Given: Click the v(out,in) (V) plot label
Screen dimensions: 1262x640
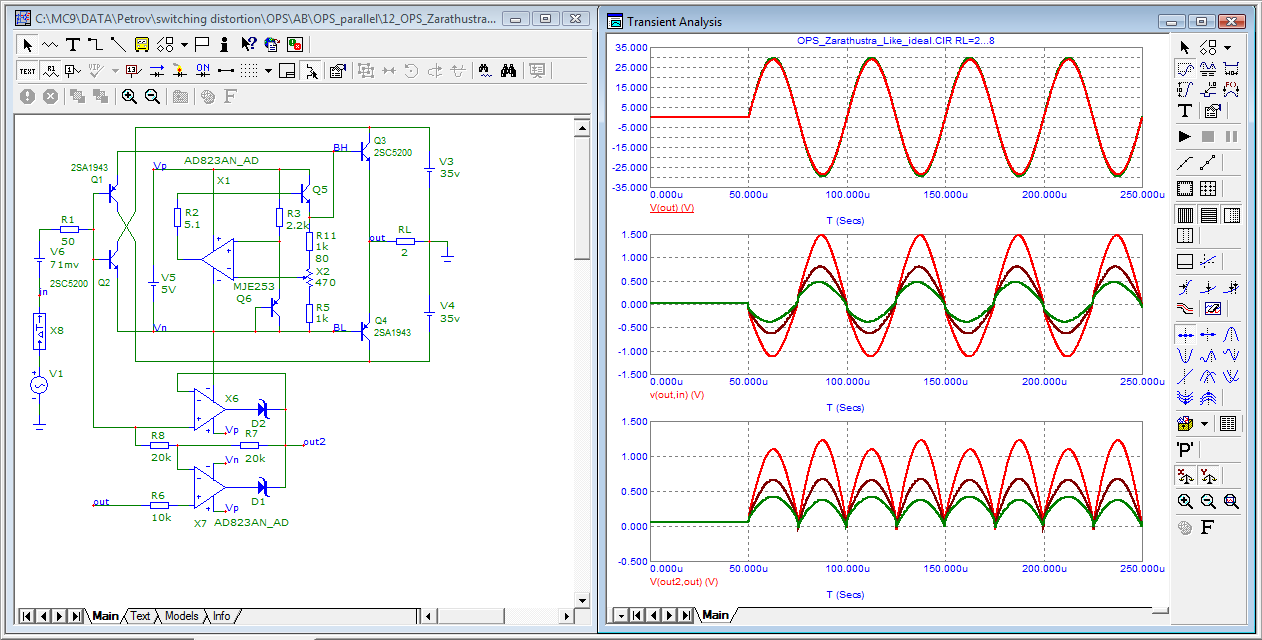Looking at the screenshot, I should (677, 395).
